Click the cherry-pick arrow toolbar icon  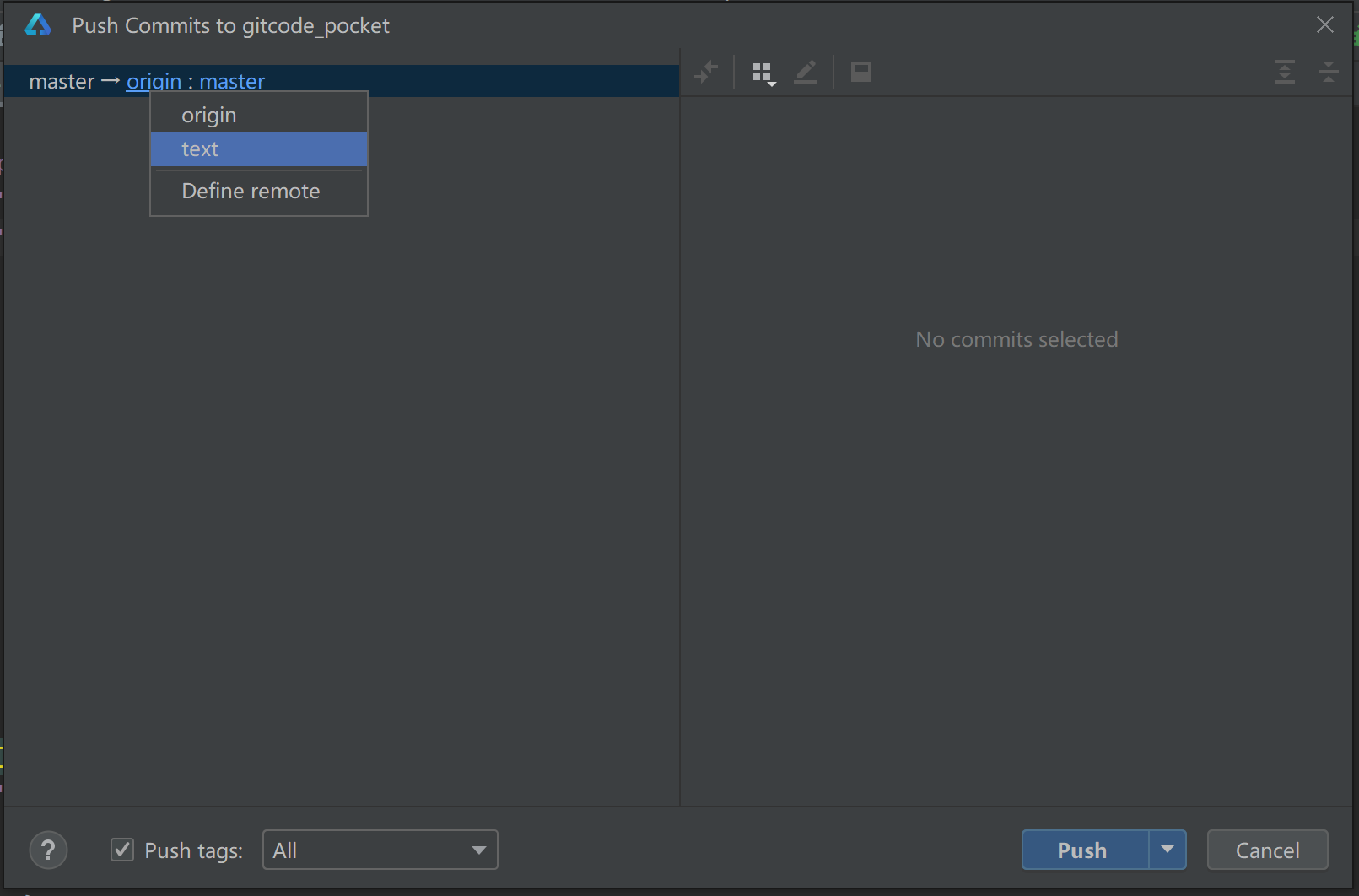[x=706, y=73]
